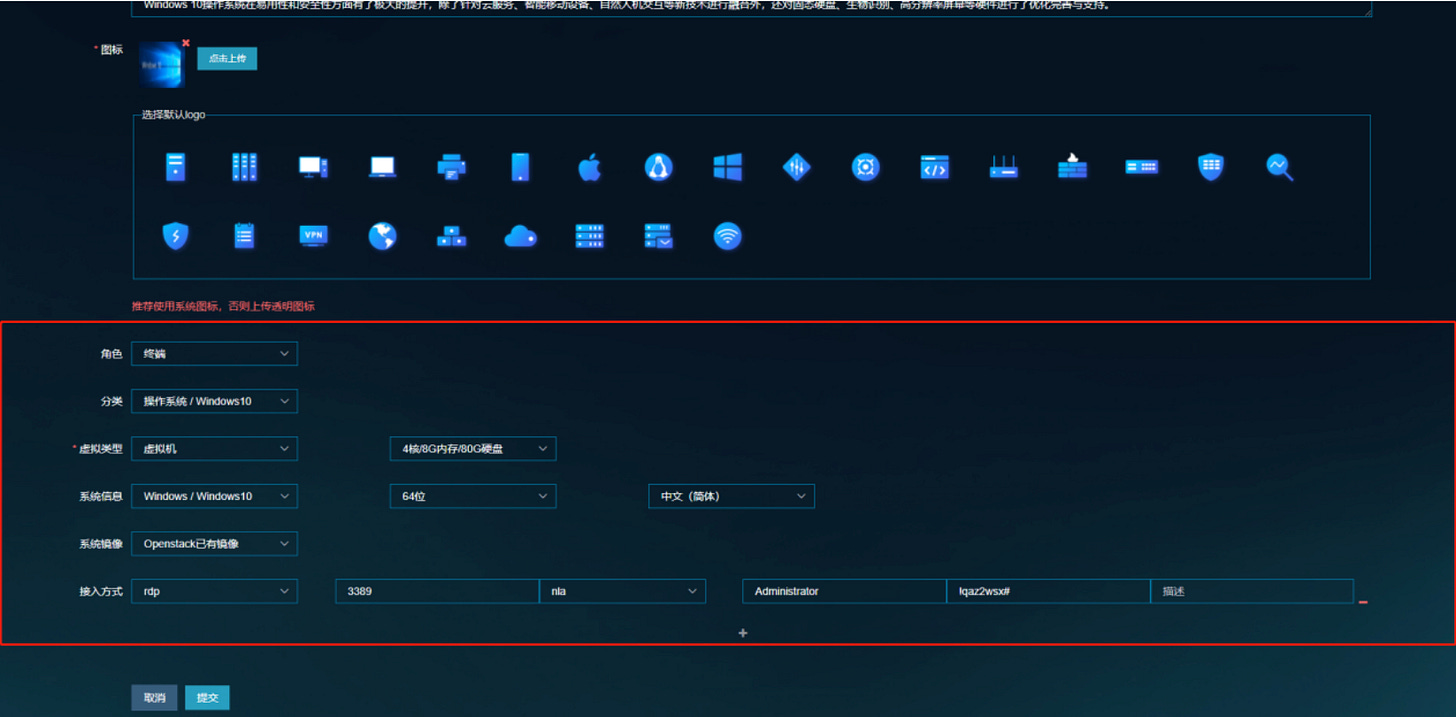The image size is (1456, 717).
Task: Pick the Linux penguin logo
Action: 658,167
